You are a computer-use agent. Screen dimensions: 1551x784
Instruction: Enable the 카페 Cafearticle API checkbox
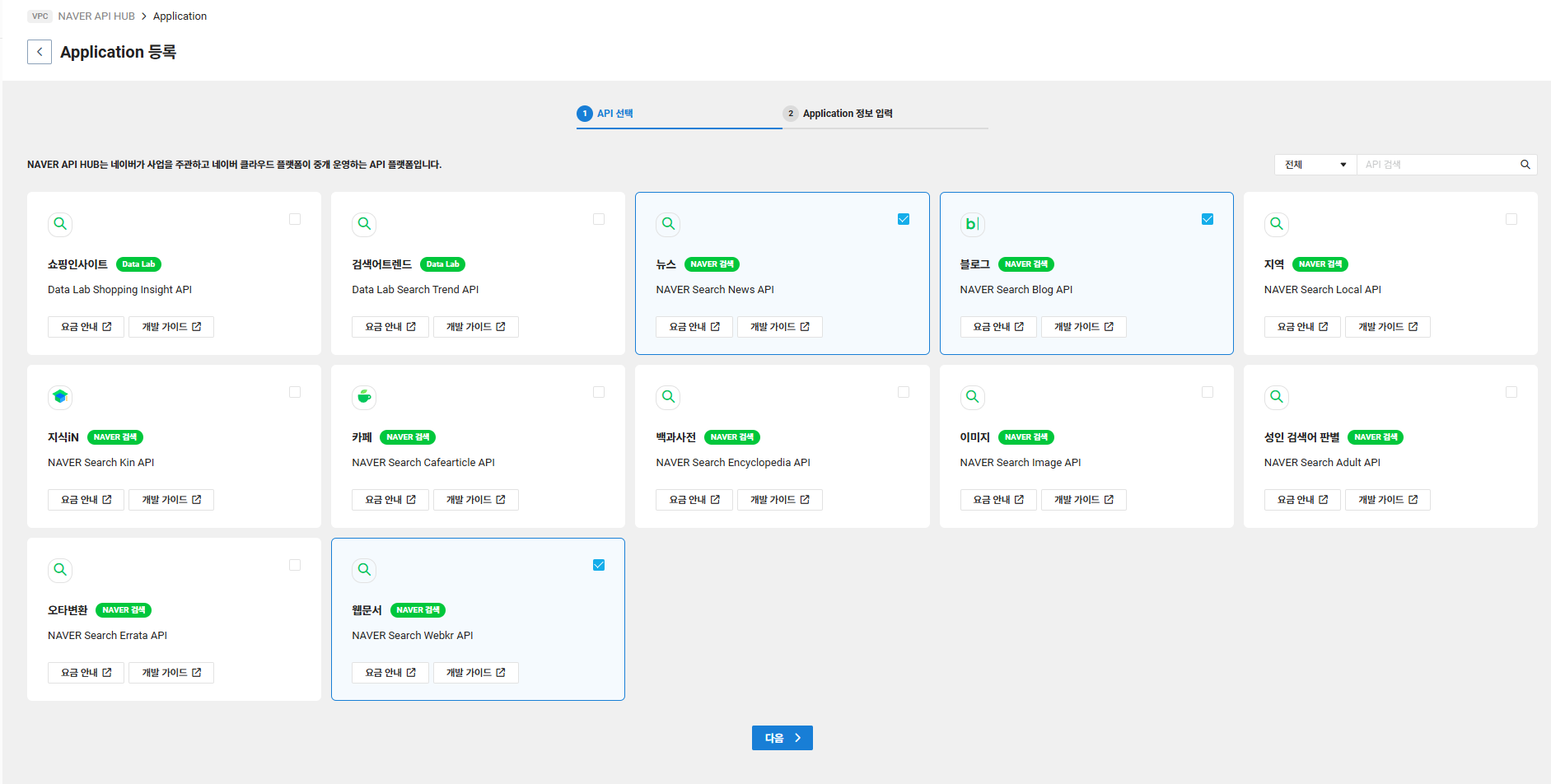599,392
